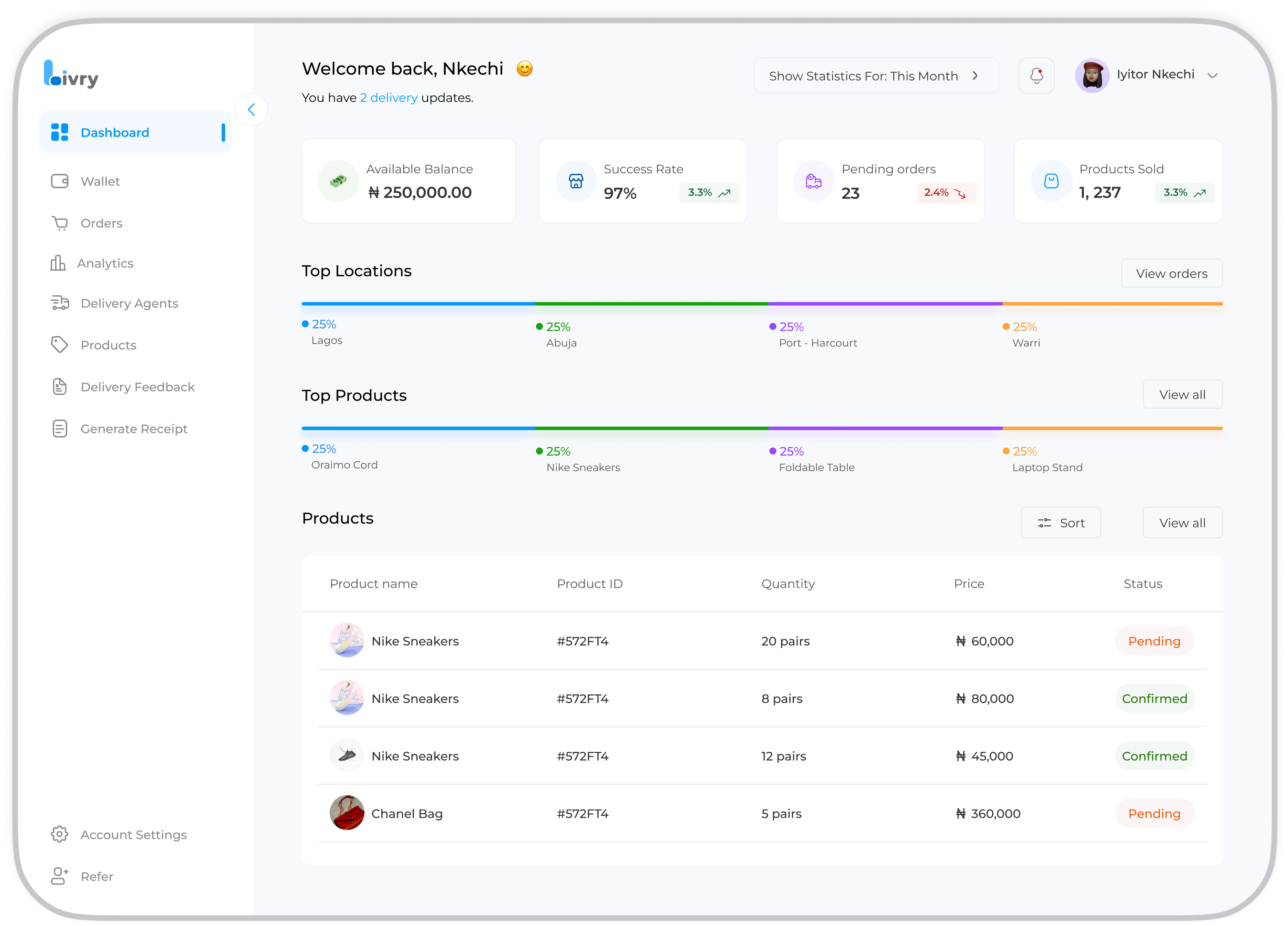Click the Delivery Agents truck icon
The image size is (1288, 926).
[x=60, y=303]
